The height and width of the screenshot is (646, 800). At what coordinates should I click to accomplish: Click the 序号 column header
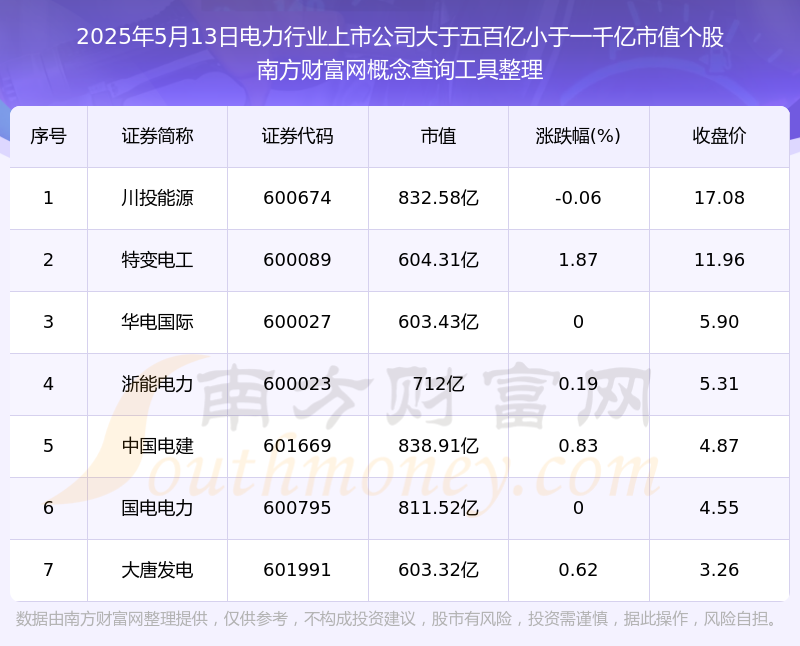point(48,136)
